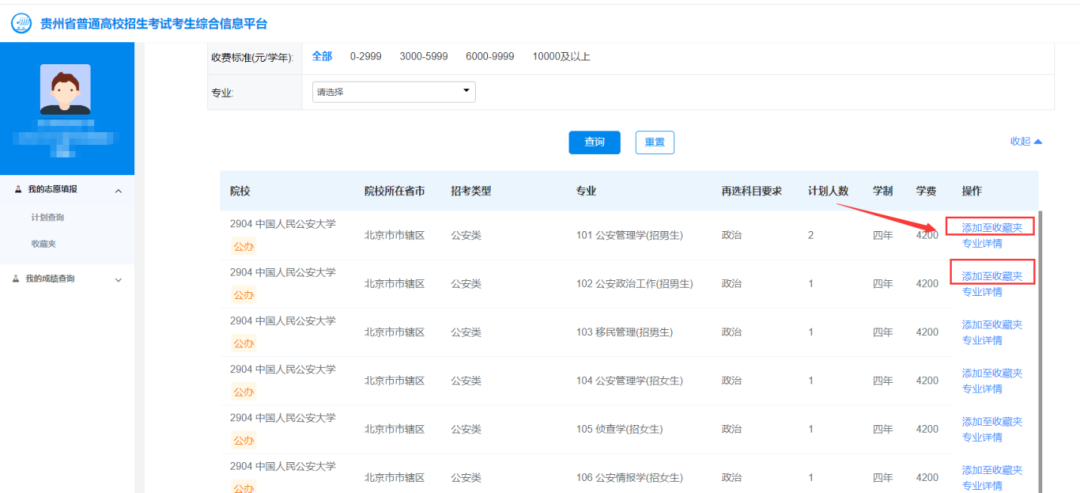Select 0-2999 tuition fee filter

coord(365,56)
